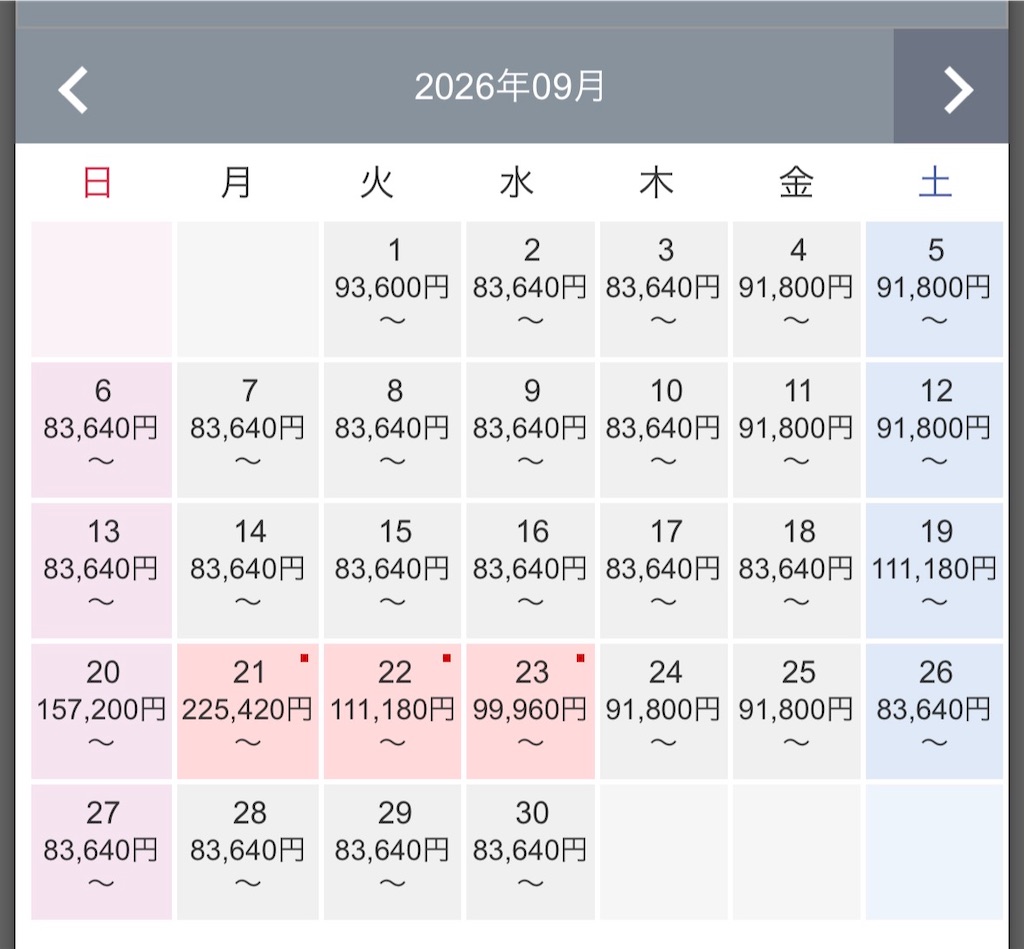
Task: Click the 2026年09月 month title
Action: pos(509,86)
